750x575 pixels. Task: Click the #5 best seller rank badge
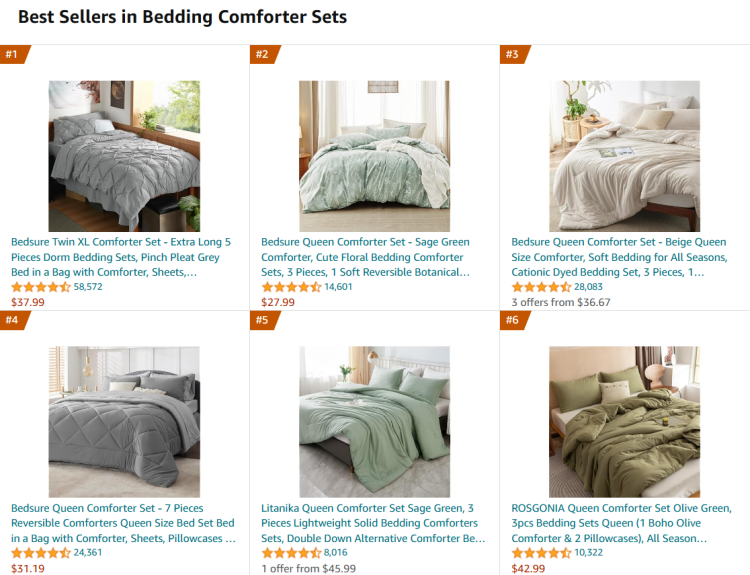click(263, 320)
